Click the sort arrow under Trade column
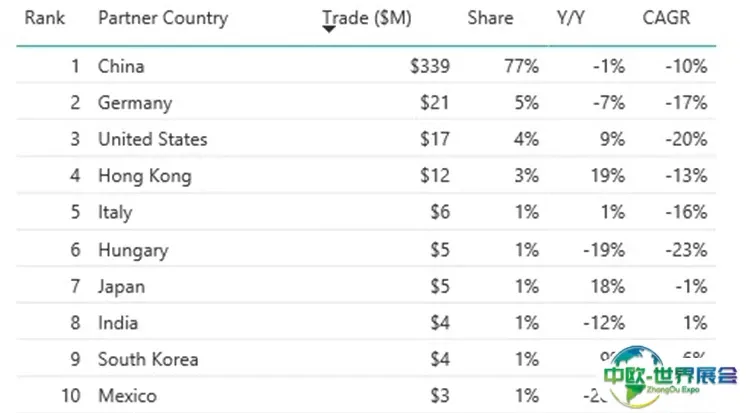This screenshot has width=750, height=413. 329,30
